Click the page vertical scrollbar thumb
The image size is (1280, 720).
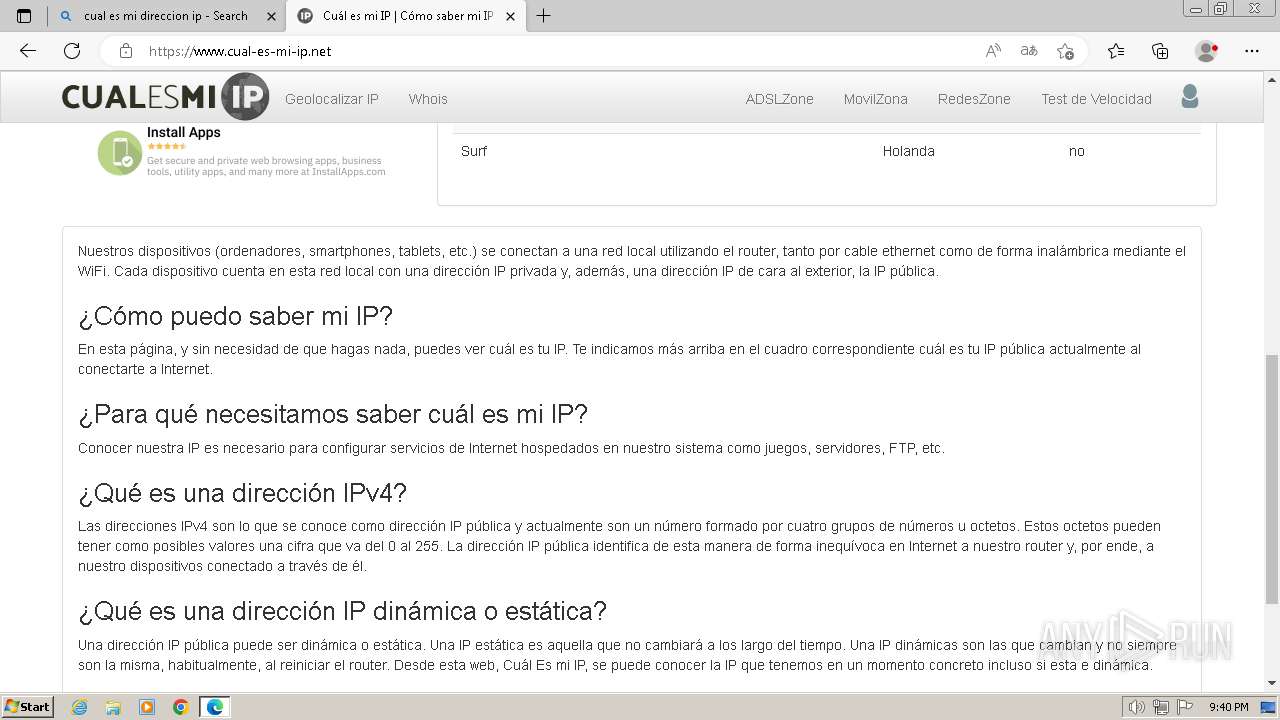pos(1272,479)
